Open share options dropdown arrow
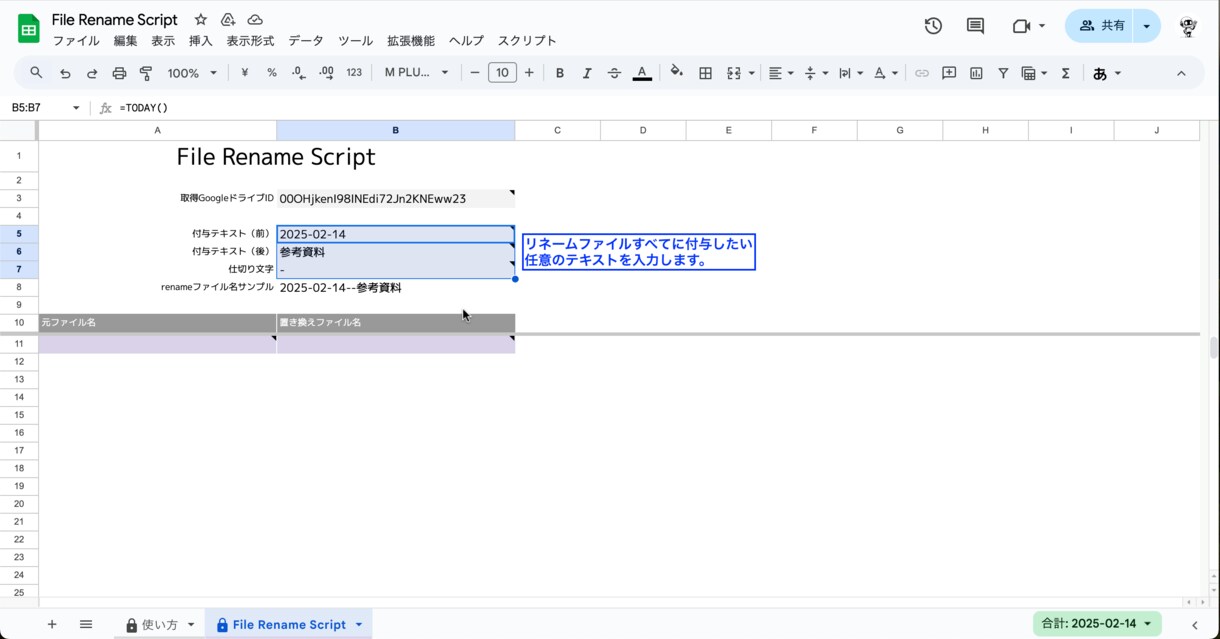The width and height of the screenshot is (1220, 639). pyautogui.click(x=1147, y=26)
